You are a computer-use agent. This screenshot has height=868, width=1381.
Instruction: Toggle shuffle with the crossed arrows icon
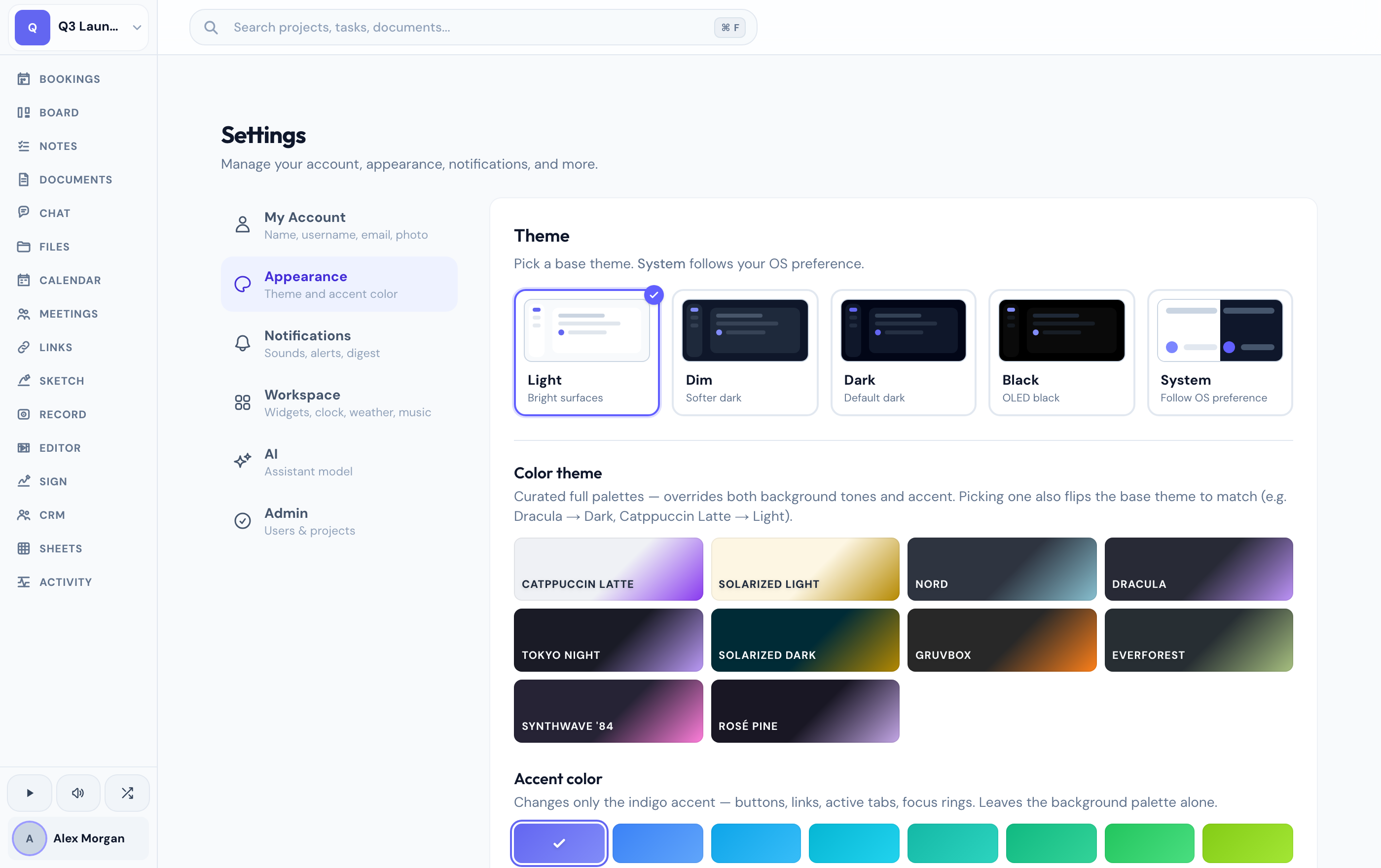pyautogui.click(x=127, y=793)
